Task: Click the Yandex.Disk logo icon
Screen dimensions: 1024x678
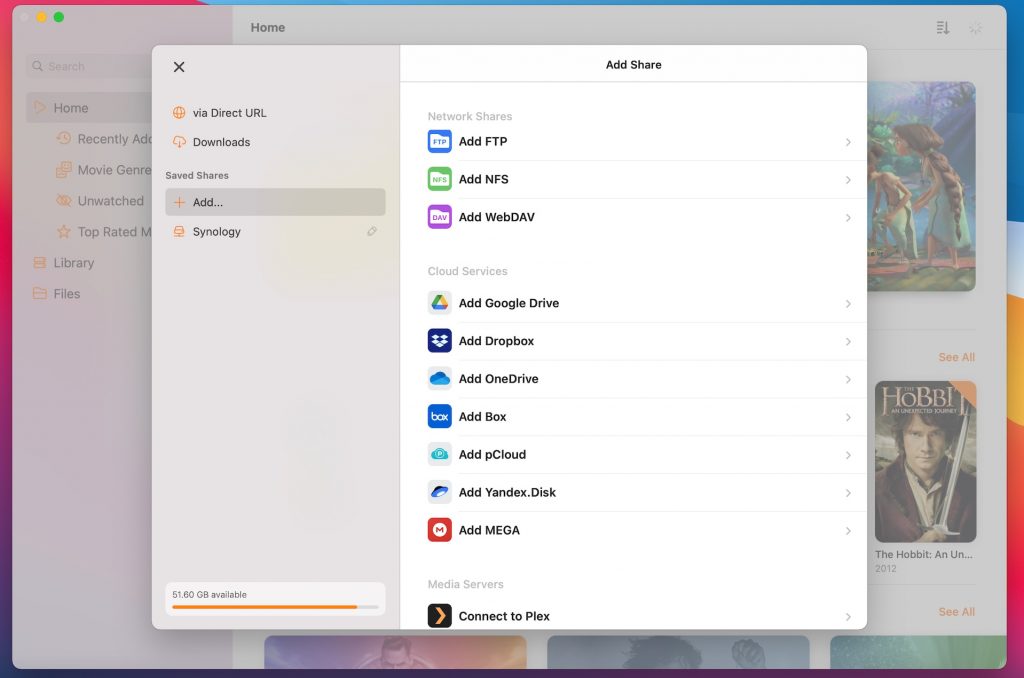Action: pyautogui.click(x=440, y=492)
